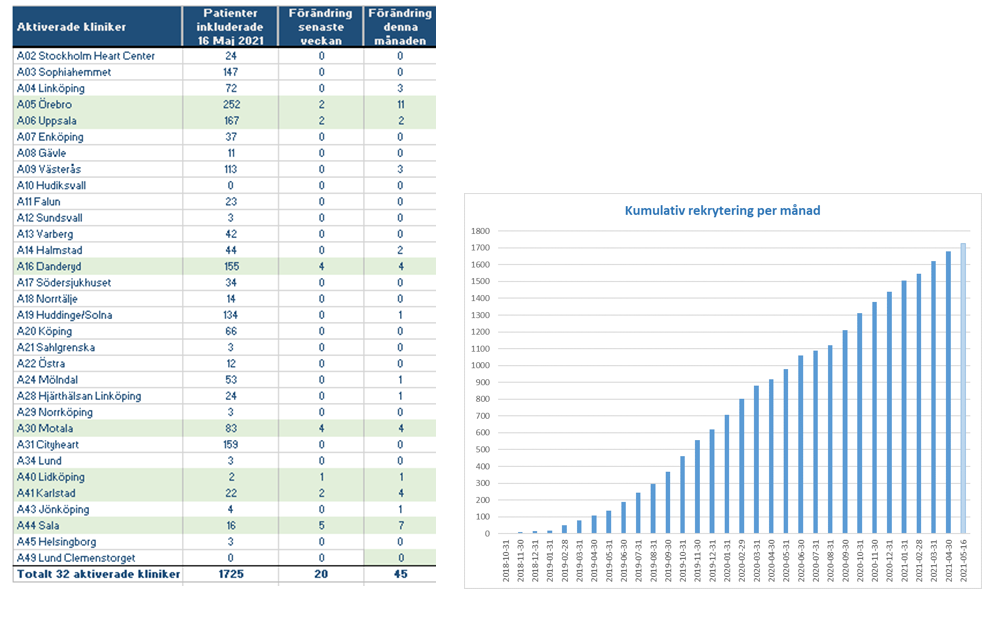
Task: Click the 2018-10-31 x-axis date label
Action: [506, 561]
